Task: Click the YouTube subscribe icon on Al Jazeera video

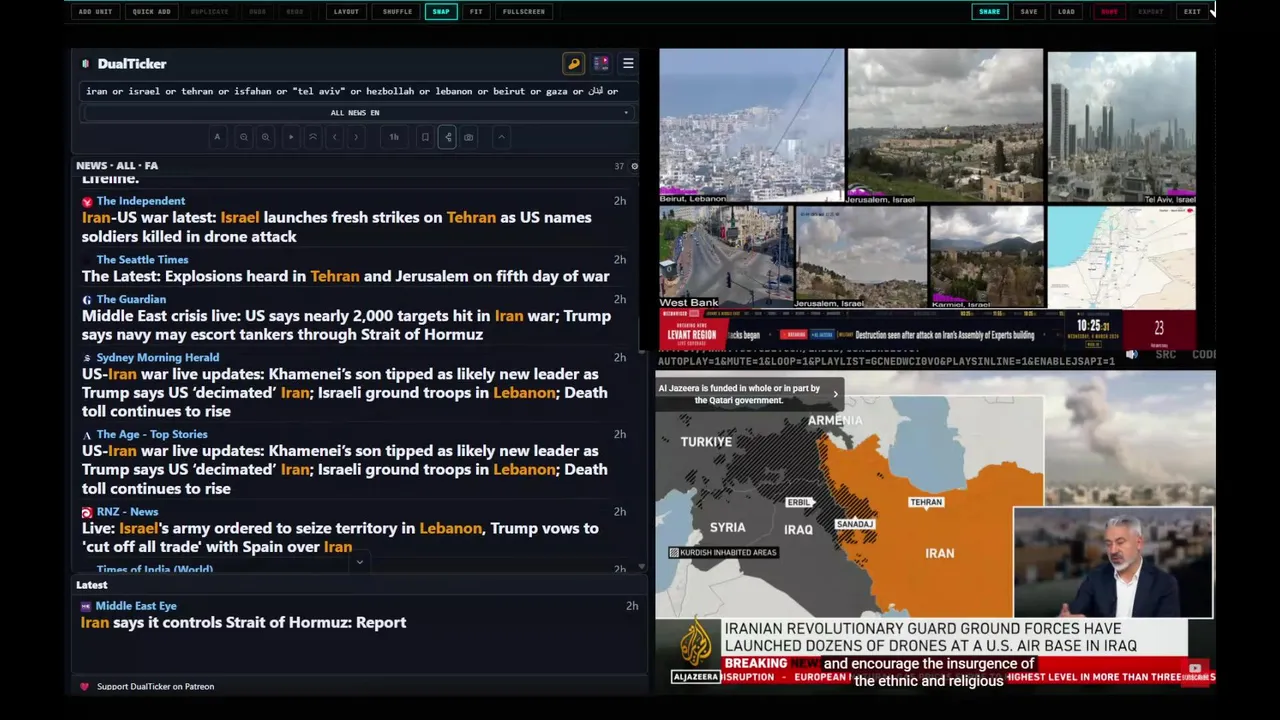Action: tap(1195, 670)
